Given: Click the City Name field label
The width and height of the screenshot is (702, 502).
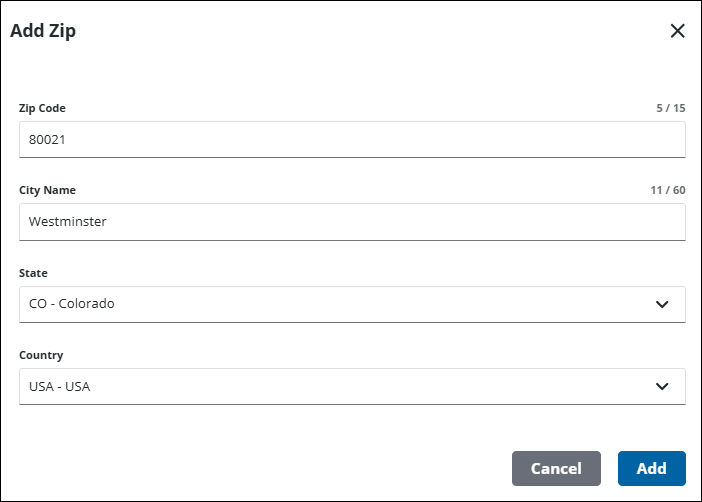Looking at the screenshot, I should click(x=47, y=190).
